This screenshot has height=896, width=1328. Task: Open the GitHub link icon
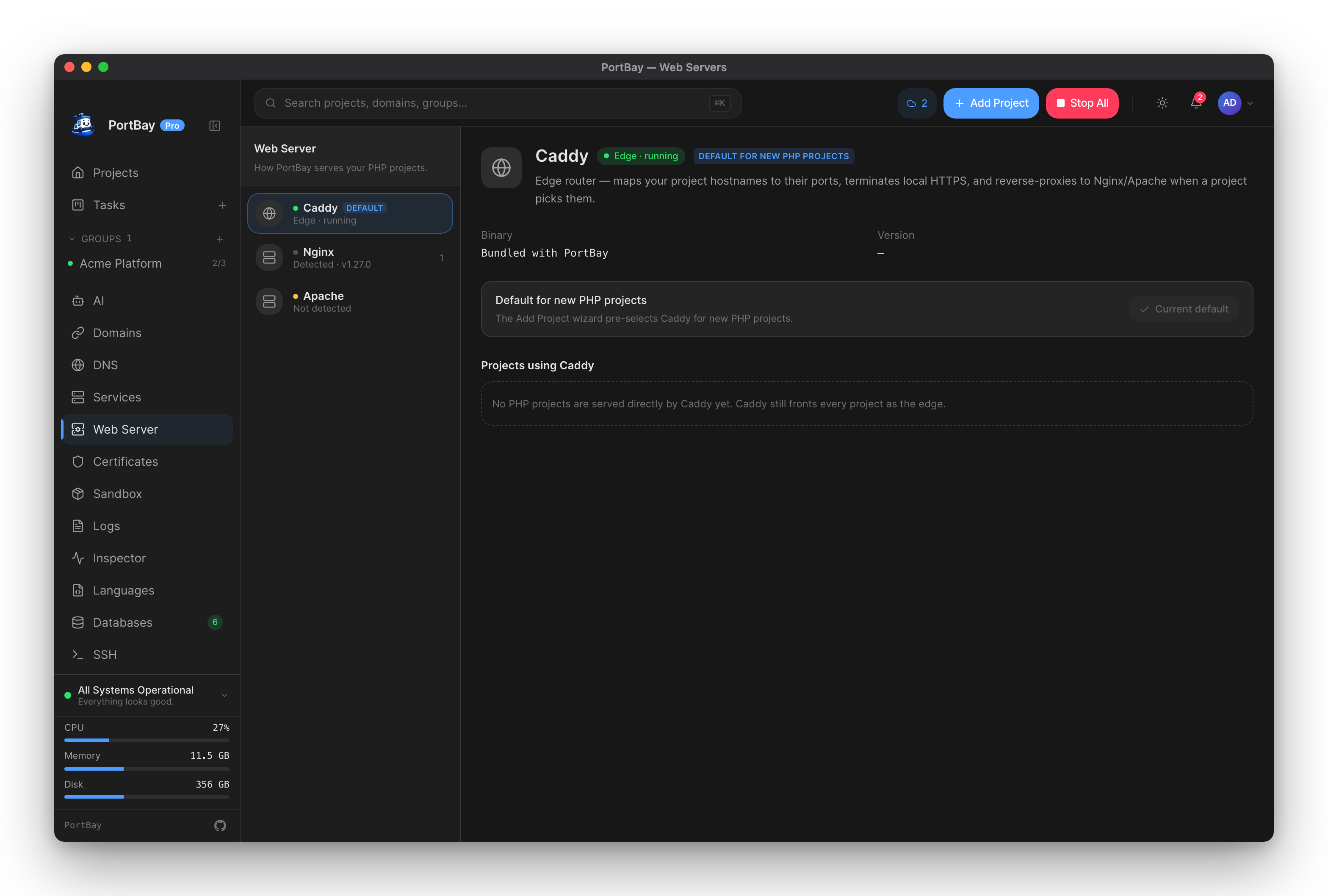[x=220, y=825]
